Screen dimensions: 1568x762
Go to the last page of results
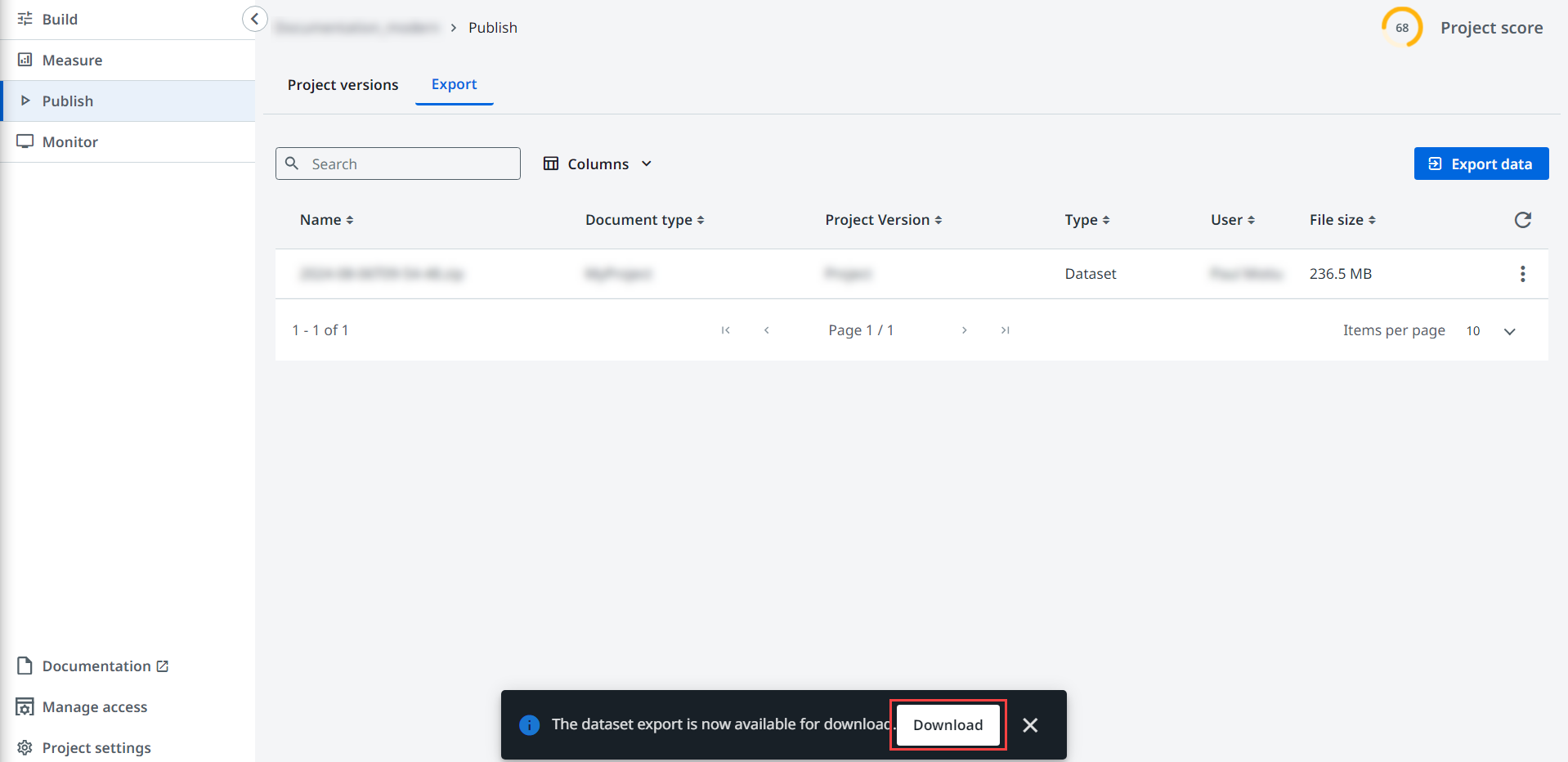pyautogui.click(x=1005, y=330)
